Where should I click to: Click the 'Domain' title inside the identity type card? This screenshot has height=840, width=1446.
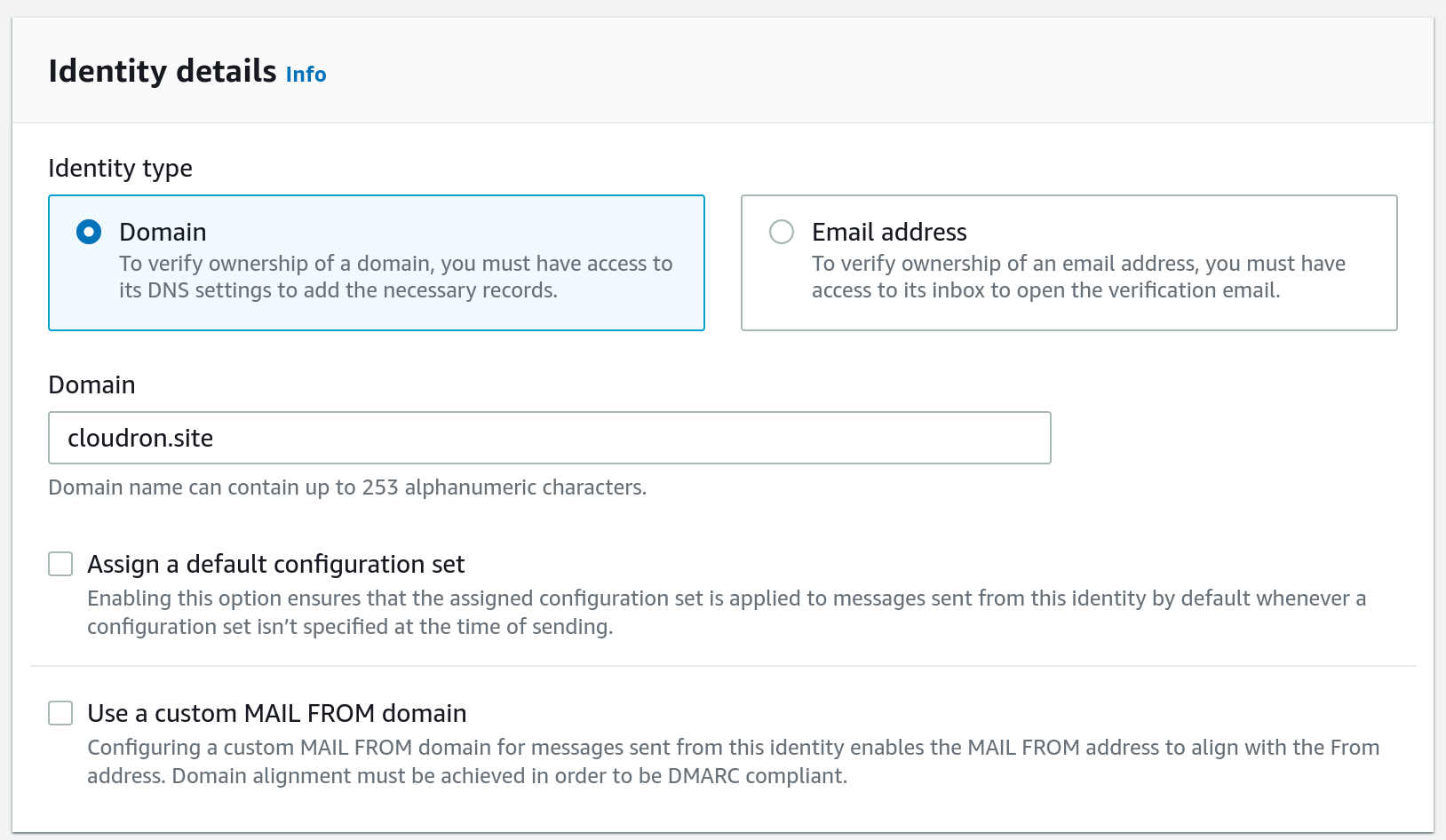163,232
